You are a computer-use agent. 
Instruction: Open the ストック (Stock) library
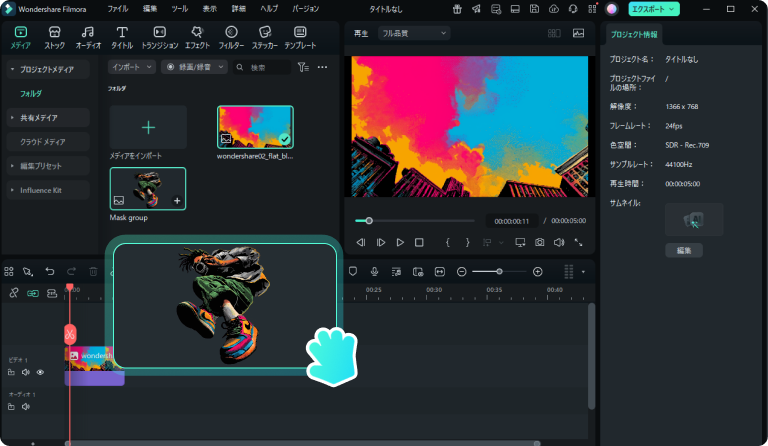pyautogui.click(x=54, y=38)
